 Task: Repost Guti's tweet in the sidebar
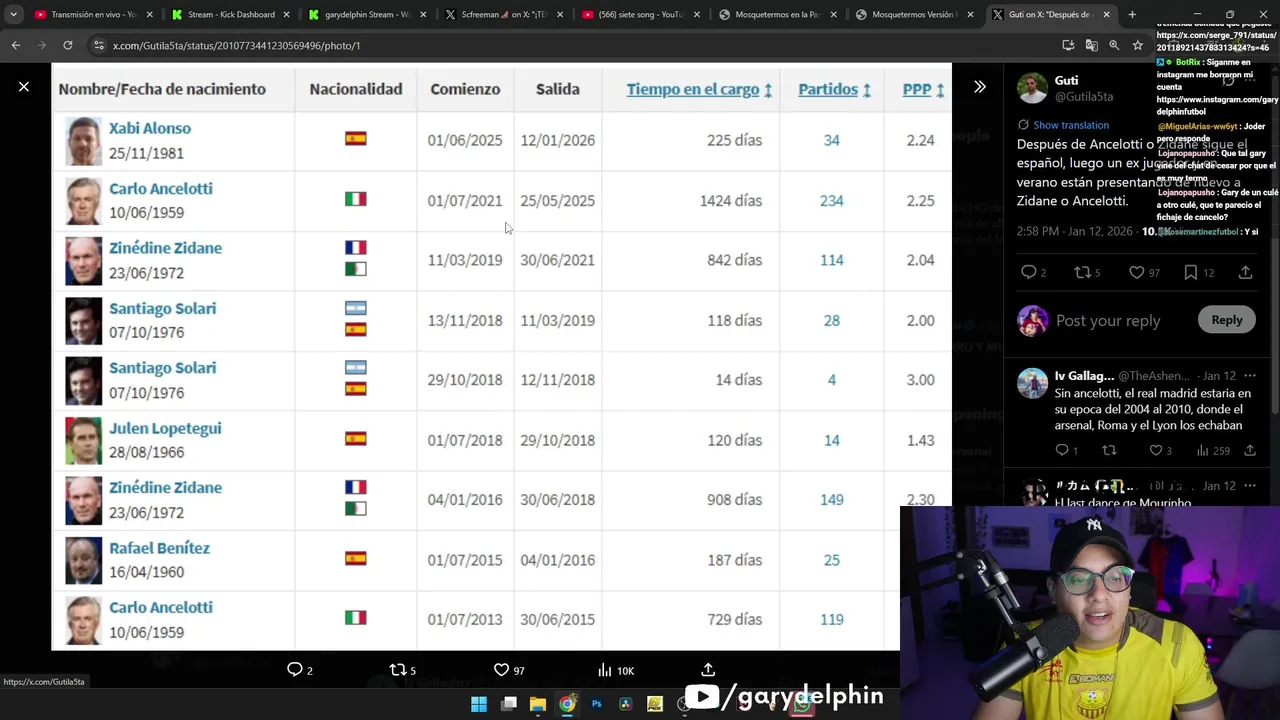(1081, 272)
